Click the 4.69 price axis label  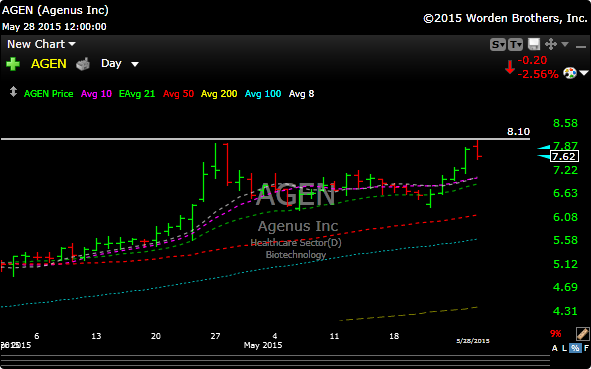tap(565, 288)
